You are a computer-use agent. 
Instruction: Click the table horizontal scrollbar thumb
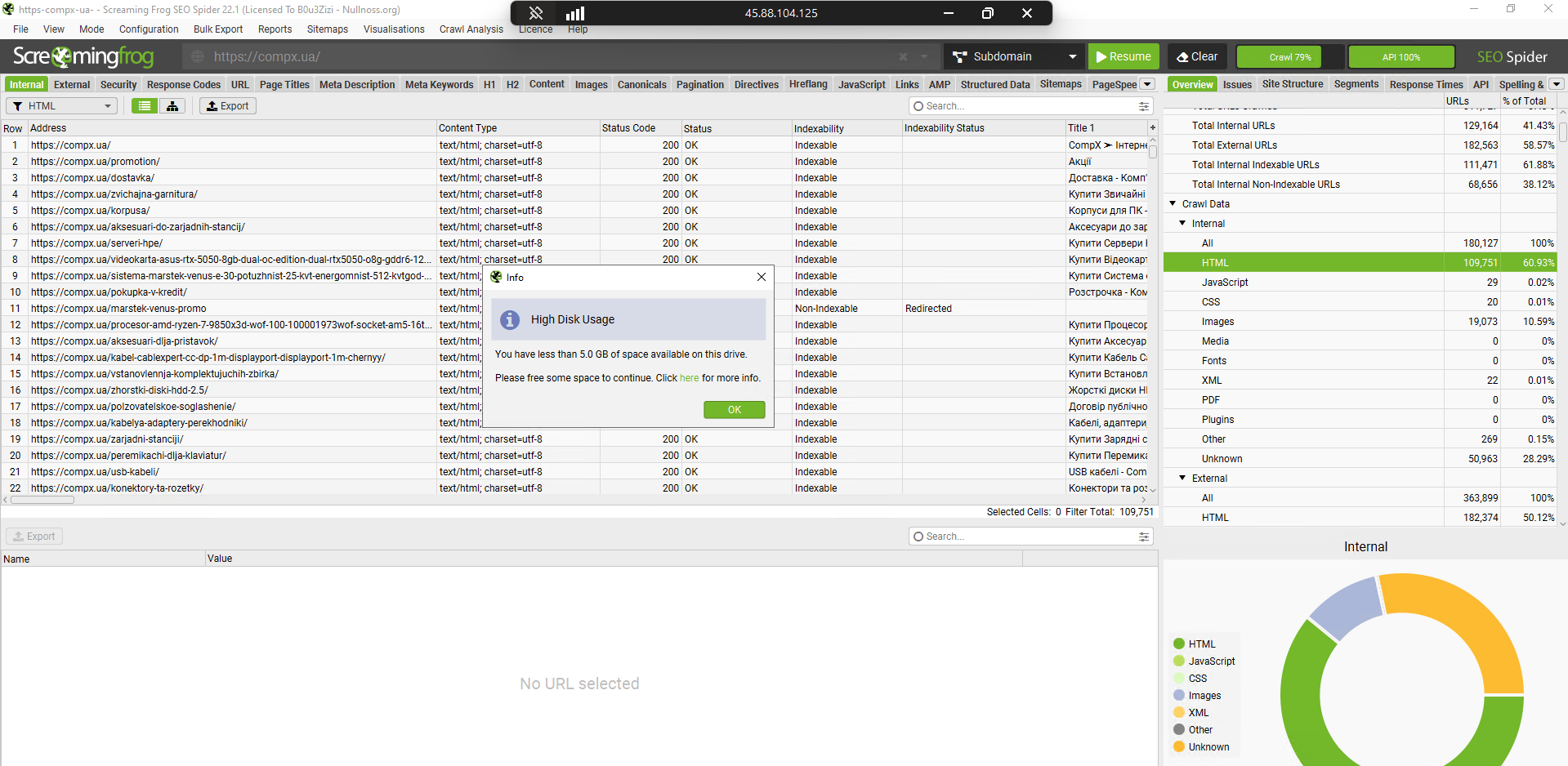[41, 500]
